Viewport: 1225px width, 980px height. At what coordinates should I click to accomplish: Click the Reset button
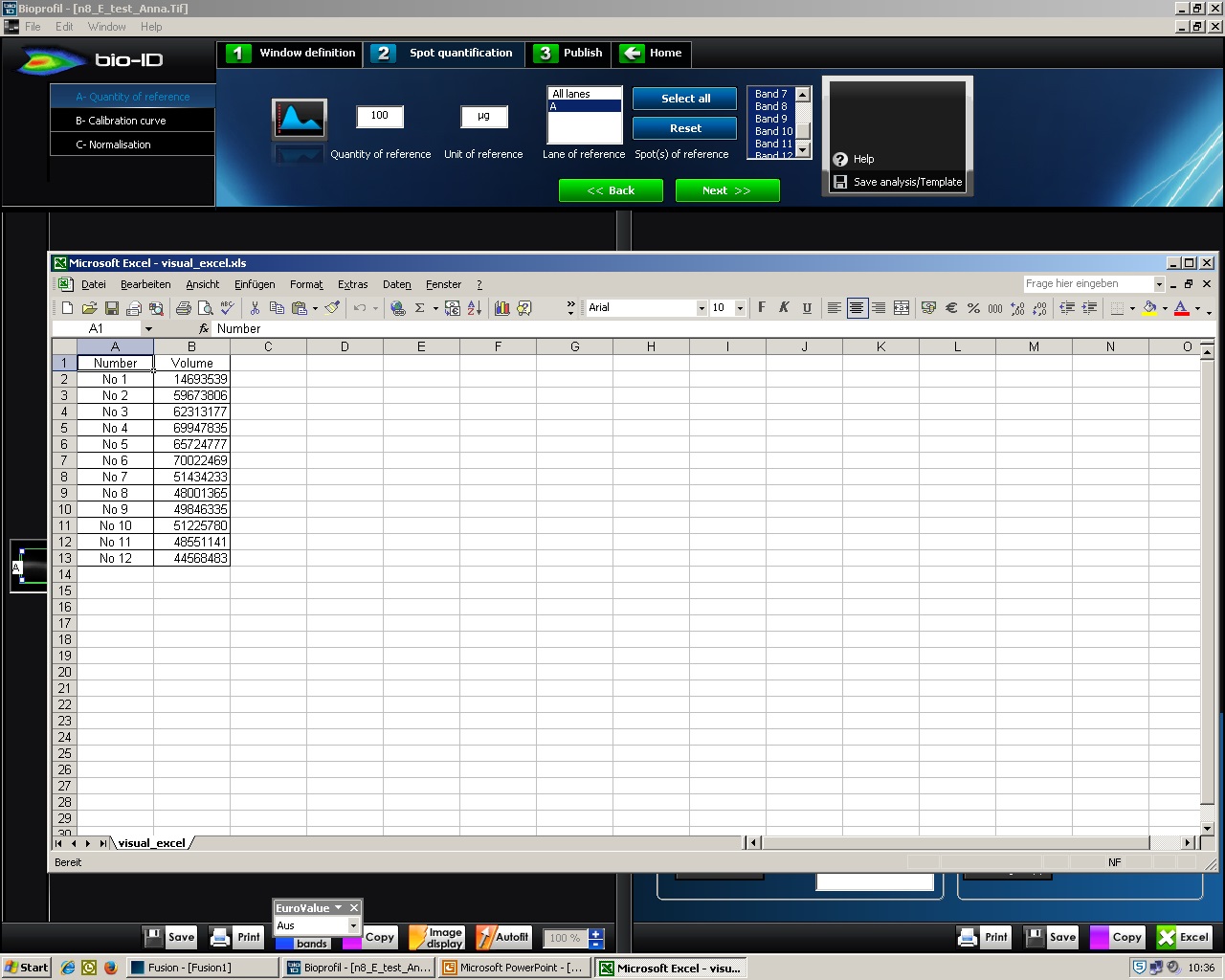[685, 128]
